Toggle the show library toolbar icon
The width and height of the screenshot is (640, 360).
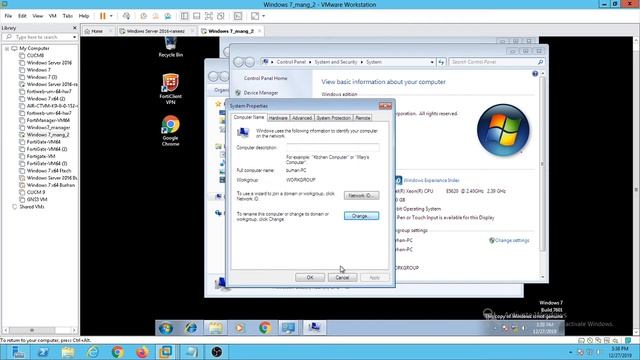[184, 16]
